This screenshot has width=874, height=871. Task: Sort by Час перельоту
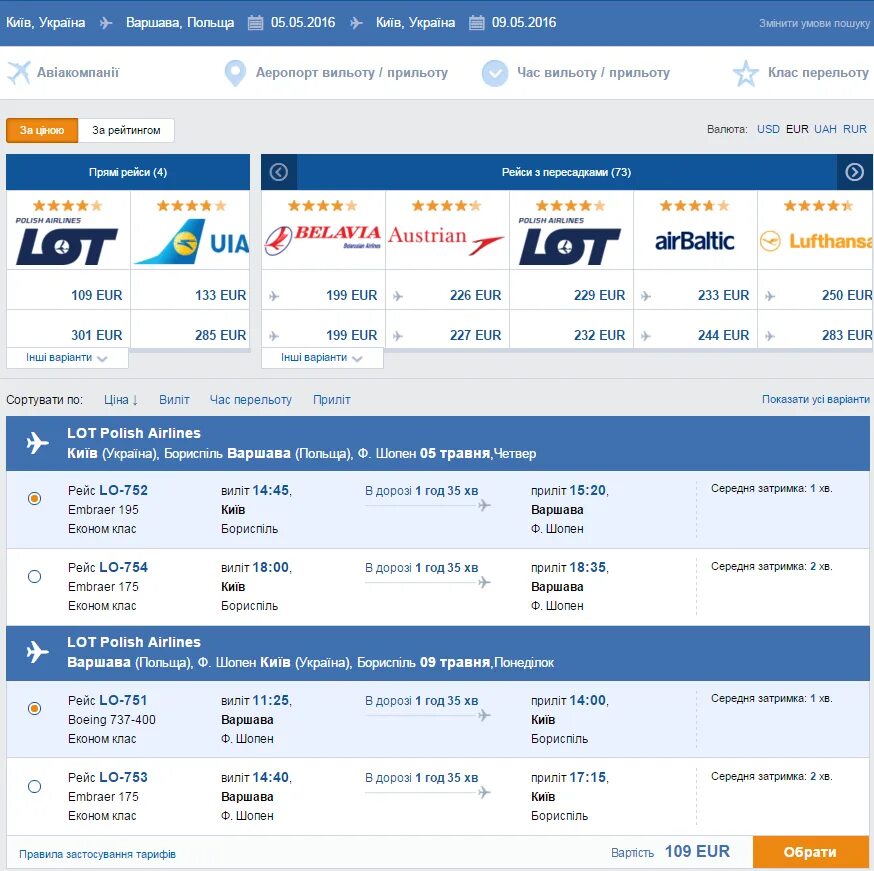[x=251, y=400]
